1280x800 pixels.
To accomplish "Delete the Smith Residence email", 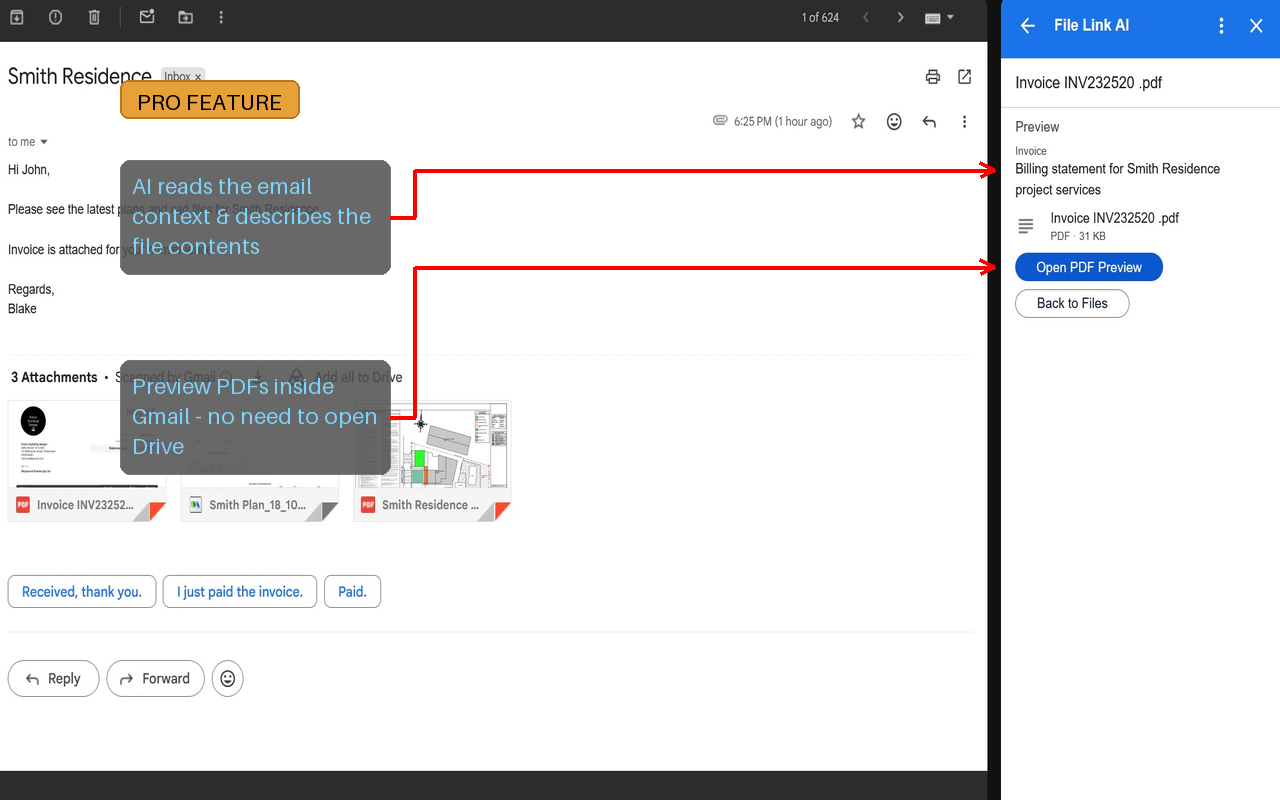I will (94, 17).
